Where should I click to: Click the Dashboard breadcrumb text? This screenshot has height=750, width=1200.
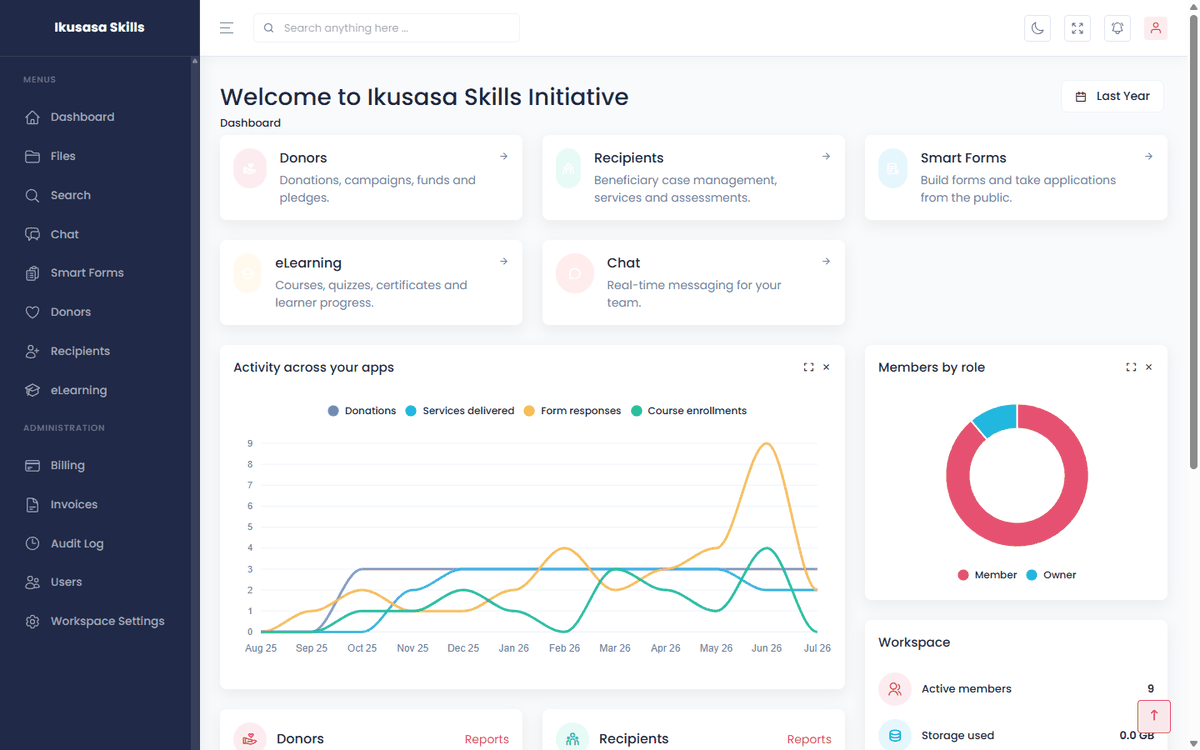click(x=250, y=123)
